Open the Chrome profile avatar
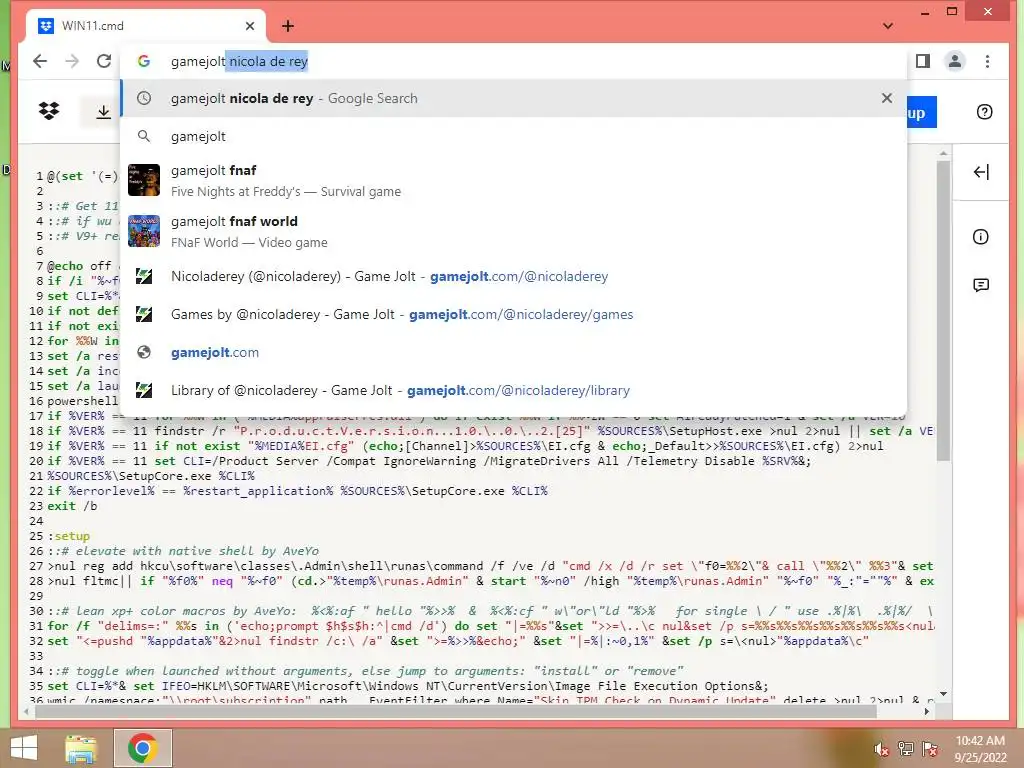This screenshot has width=1024, height=768. coord(955,61)
